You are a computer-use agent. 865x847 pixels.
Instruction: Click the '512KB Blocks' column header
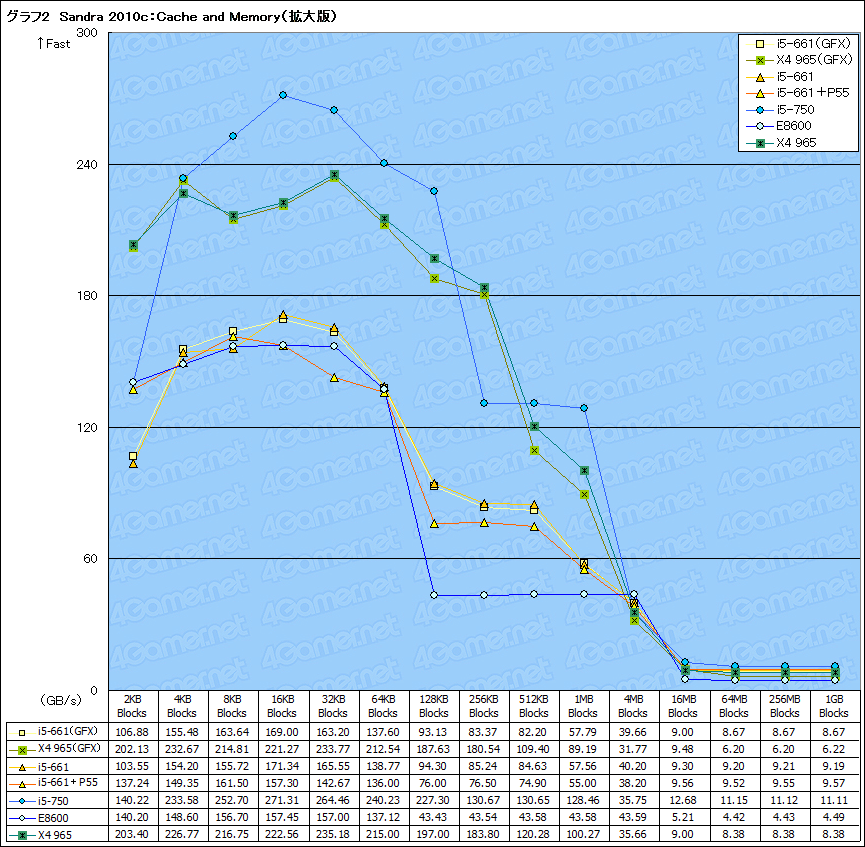pos(534,706)
